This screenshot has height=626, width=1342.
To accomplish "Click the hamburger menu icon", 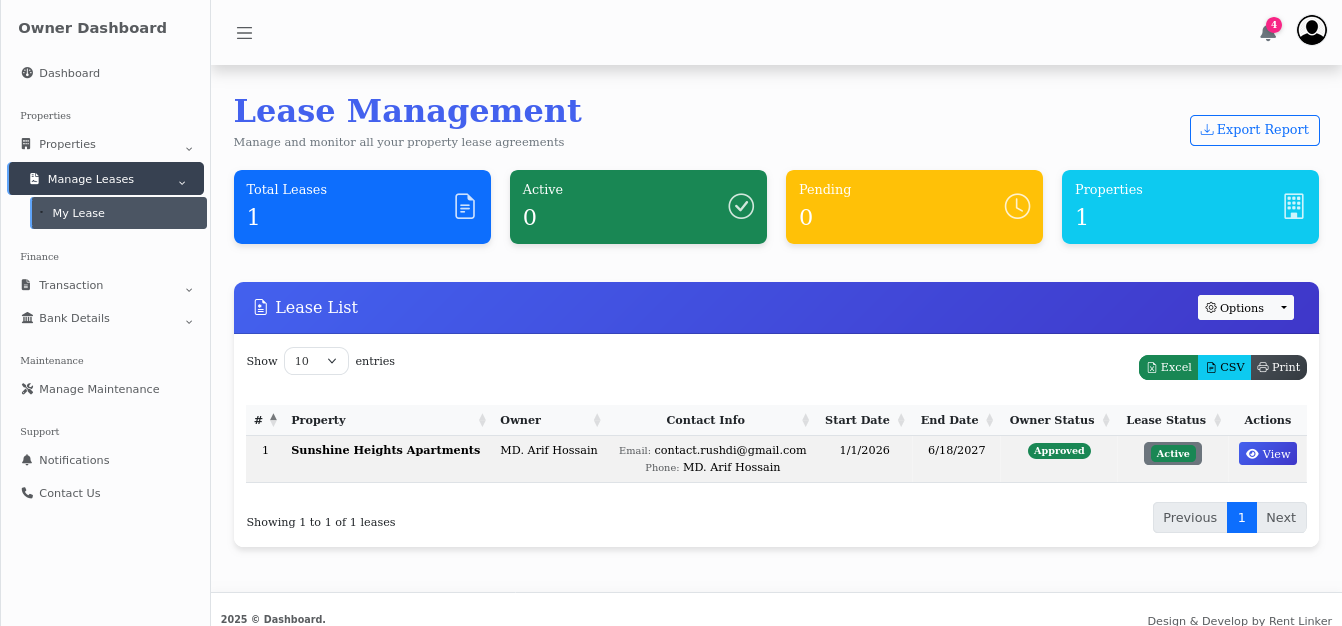I will [x=244, y=32].
